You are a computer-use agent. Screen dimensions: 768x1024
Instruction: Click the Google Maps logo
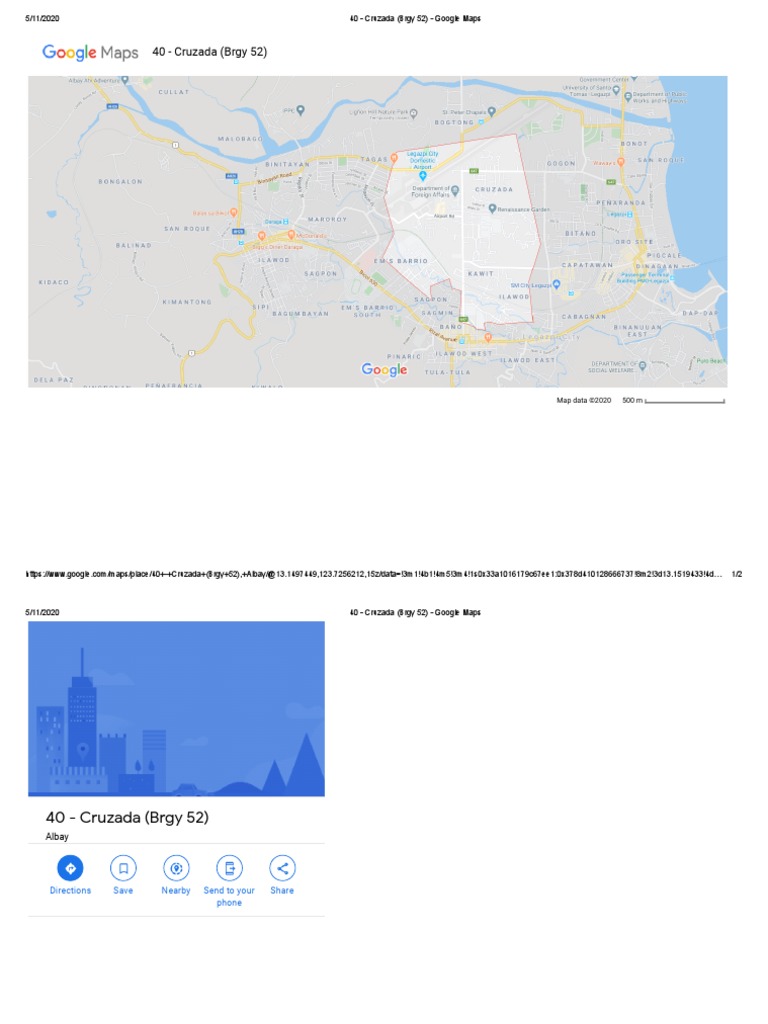click(90, 52)
